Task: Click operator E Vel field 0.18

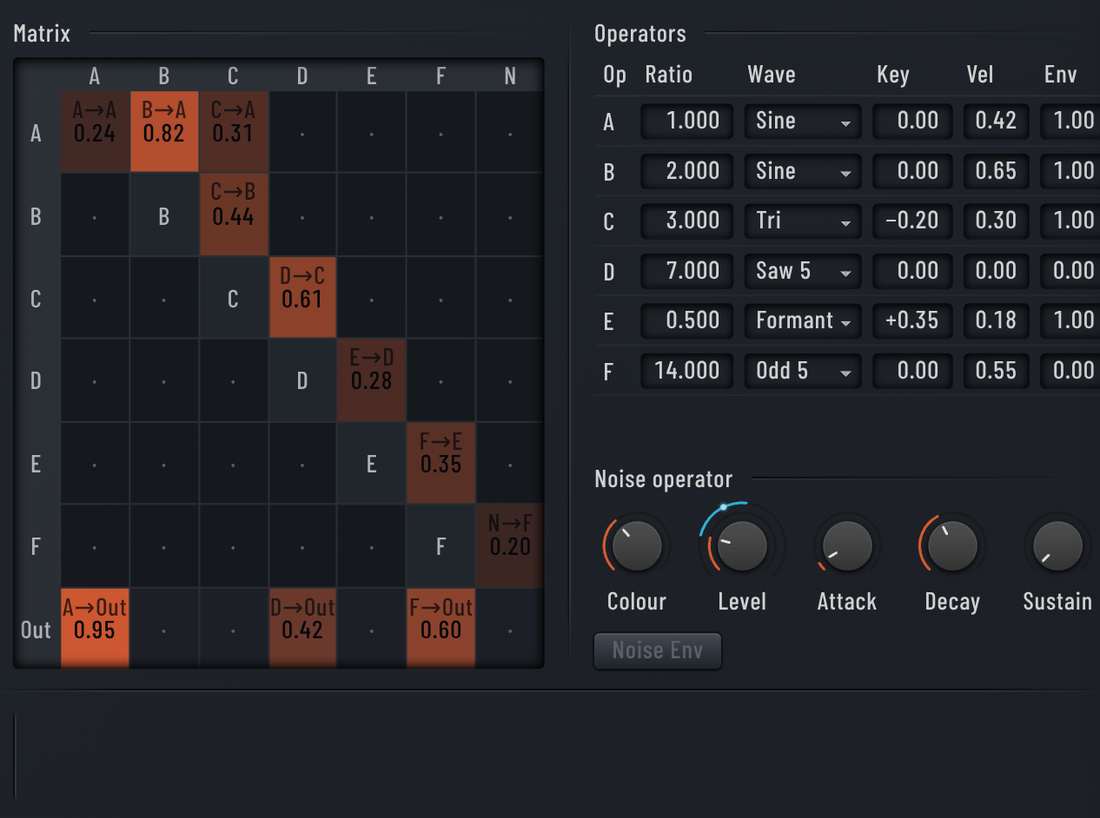Action: pos(996,321)
